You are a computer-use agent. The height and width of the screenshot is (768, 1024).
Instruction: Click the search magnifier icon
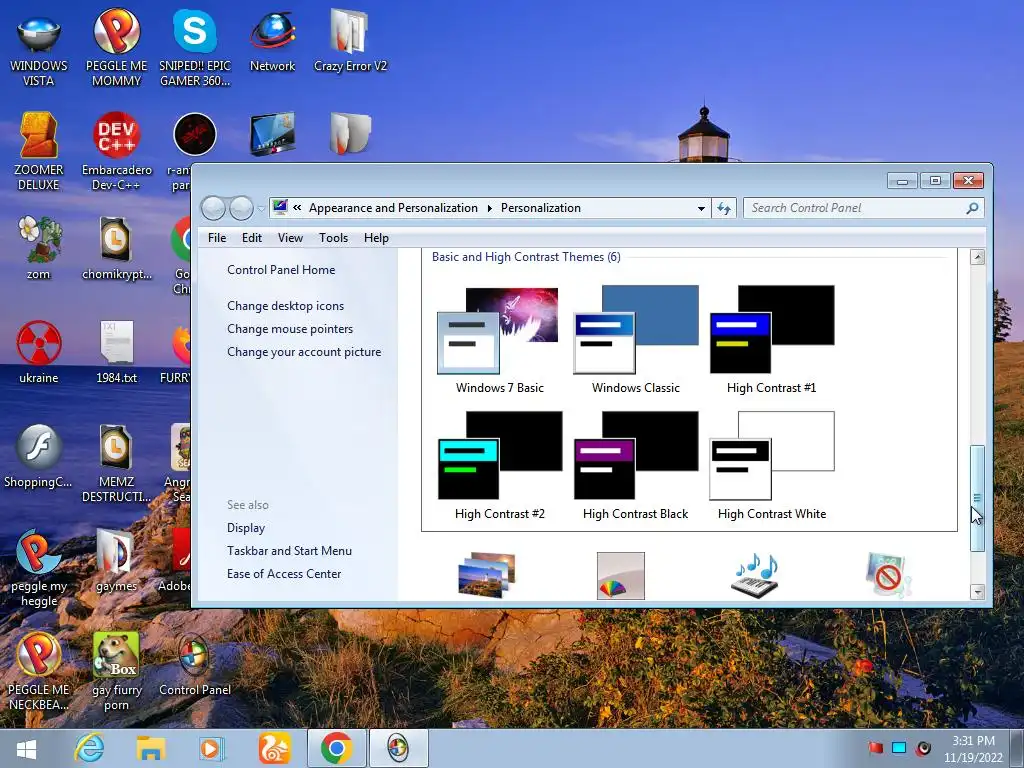[972, 208]
